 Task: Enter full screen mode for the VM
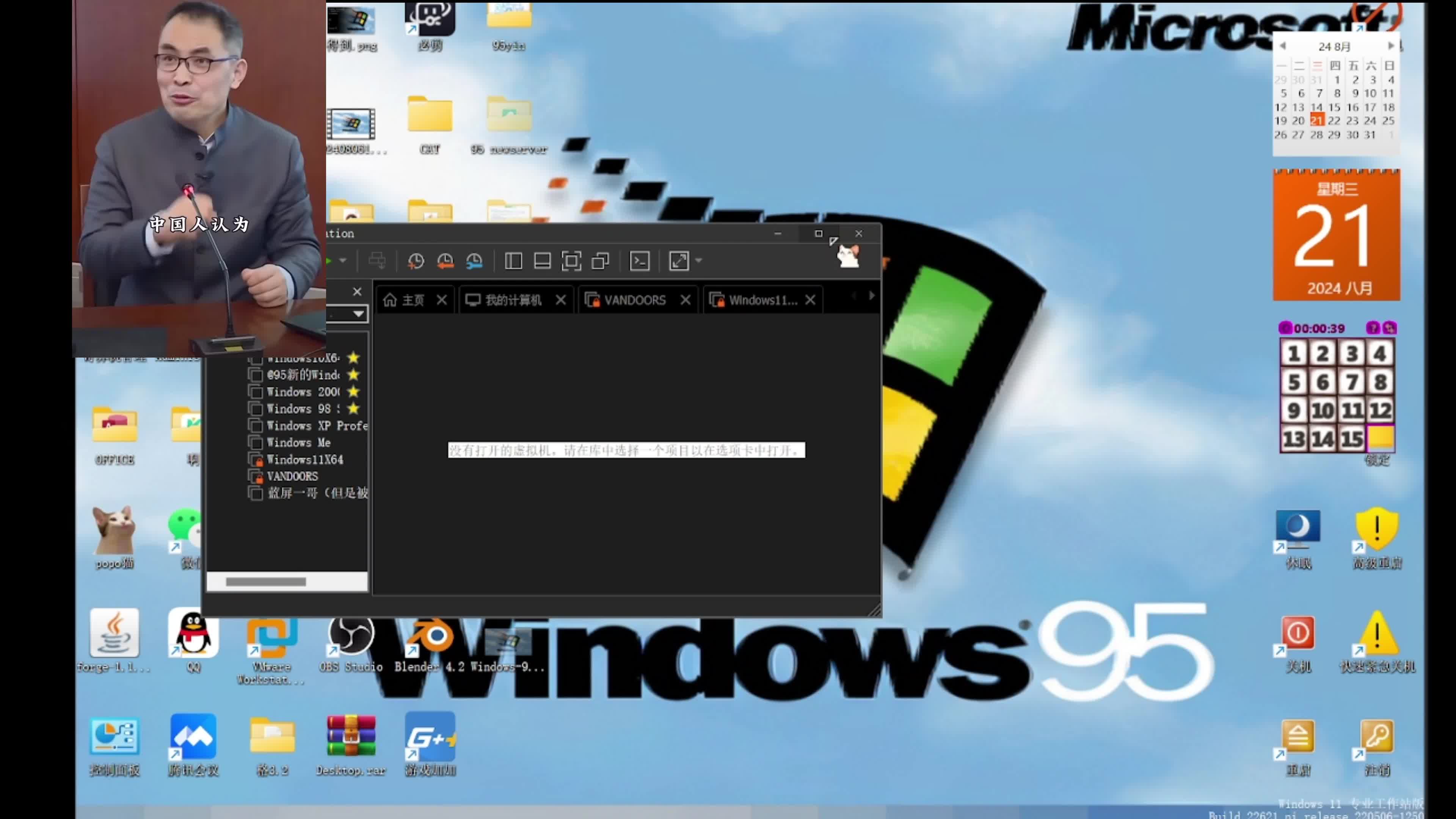571,260
